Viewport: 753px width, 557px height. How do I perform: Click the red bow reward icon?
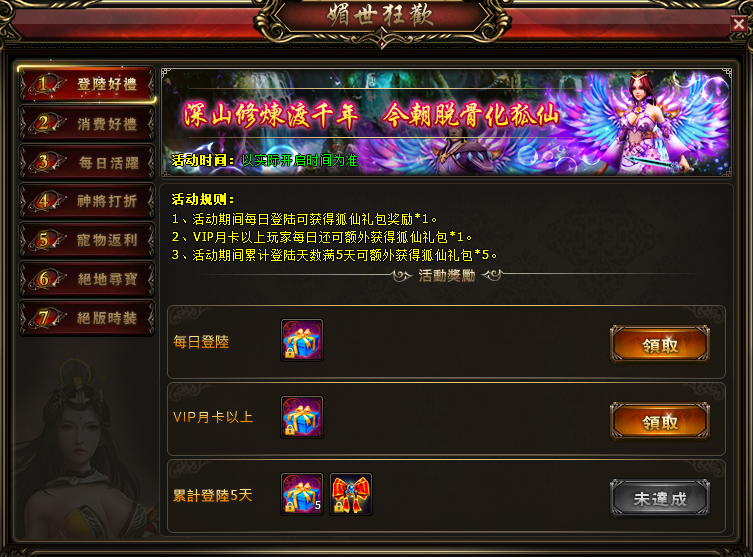[x=351, y=494]
